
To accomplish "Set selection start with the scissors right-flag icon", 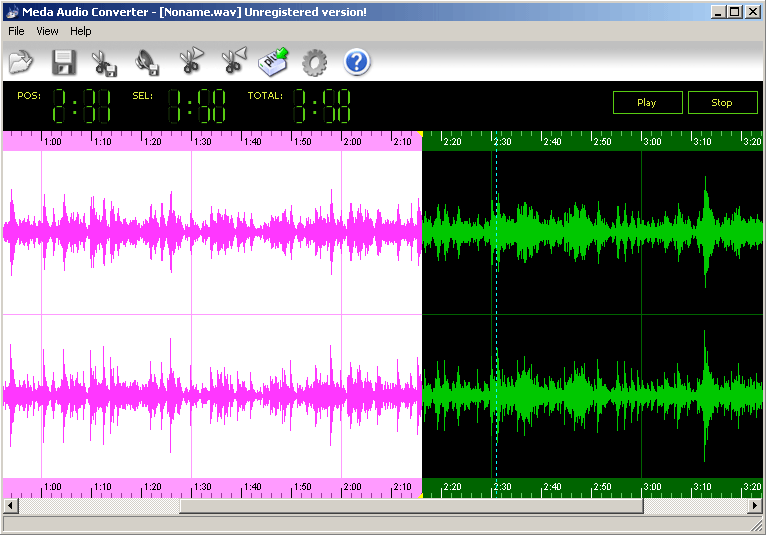I will (191, 61).
